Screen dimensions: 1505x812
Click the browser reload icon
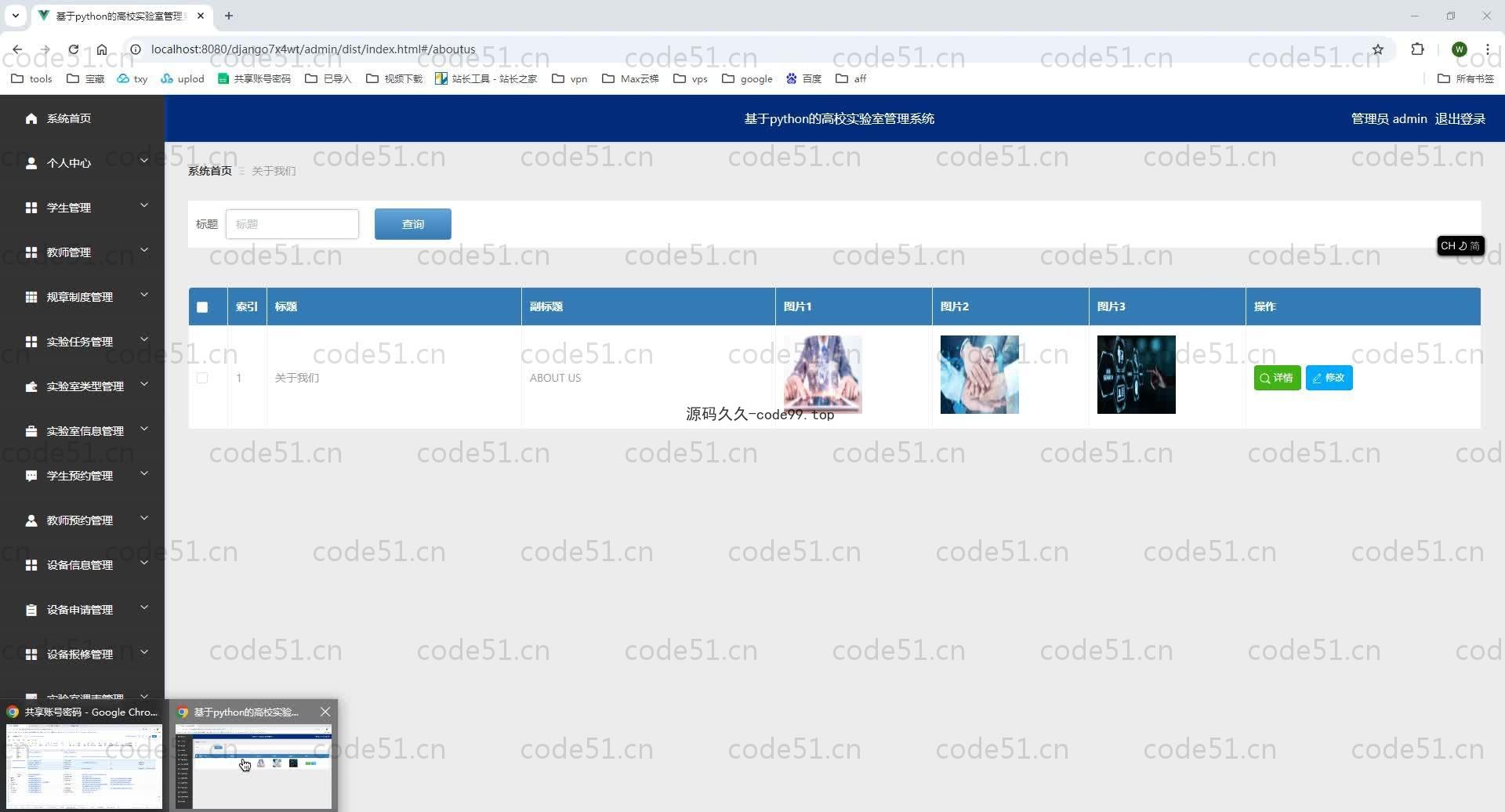tap(73, 49)
